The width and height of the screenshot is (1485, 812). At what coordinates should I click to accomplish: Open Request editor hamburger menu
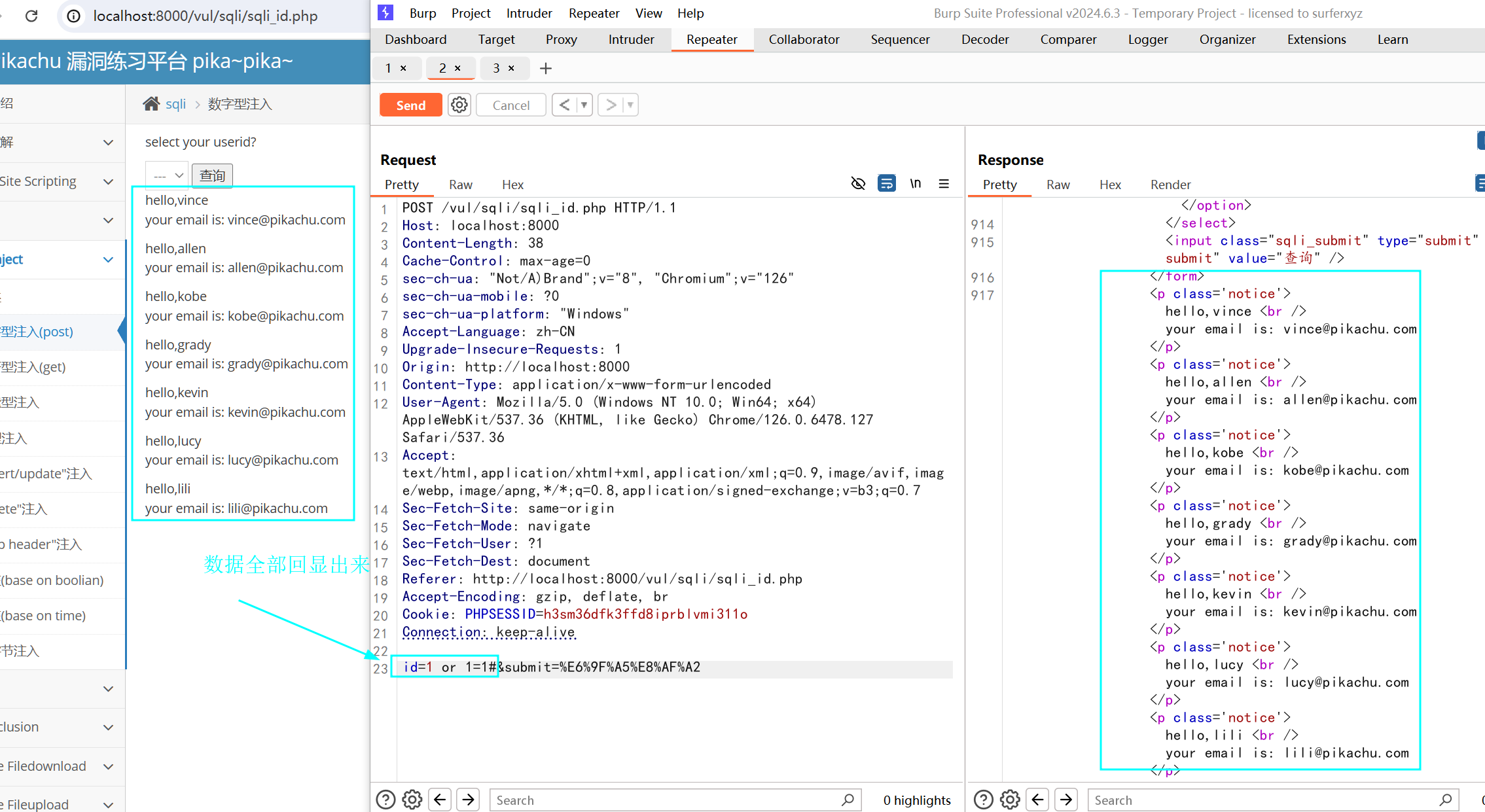point(944,183)
